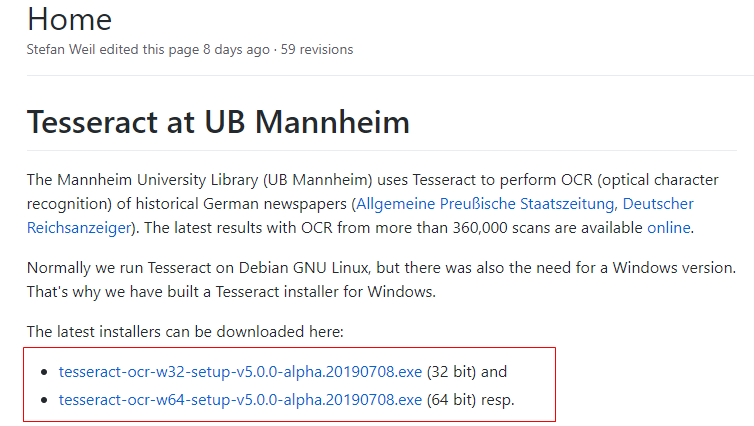Open the "59 revisions" history text

pyautogui.click(x=317, y=49)
